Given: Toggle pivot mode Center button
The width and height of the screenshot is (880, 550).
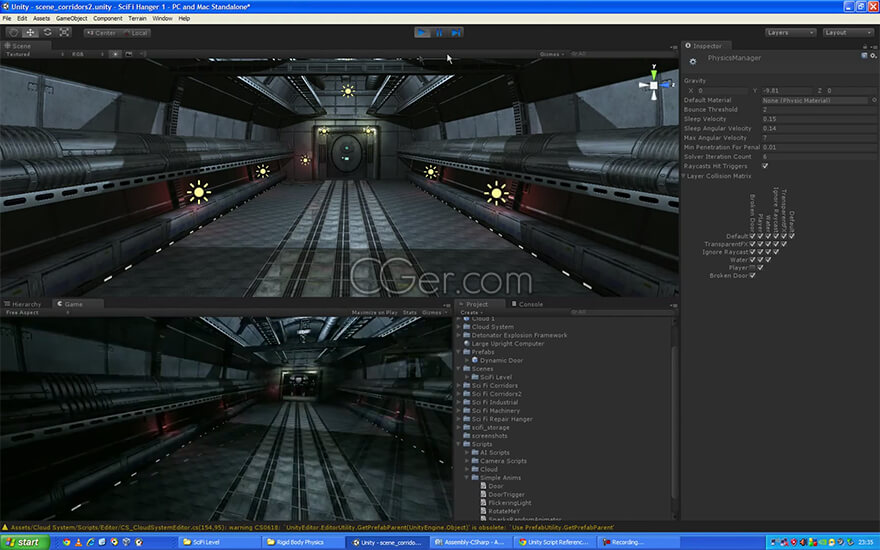Looking at the screenshot, I should click(x=101, y=33).
